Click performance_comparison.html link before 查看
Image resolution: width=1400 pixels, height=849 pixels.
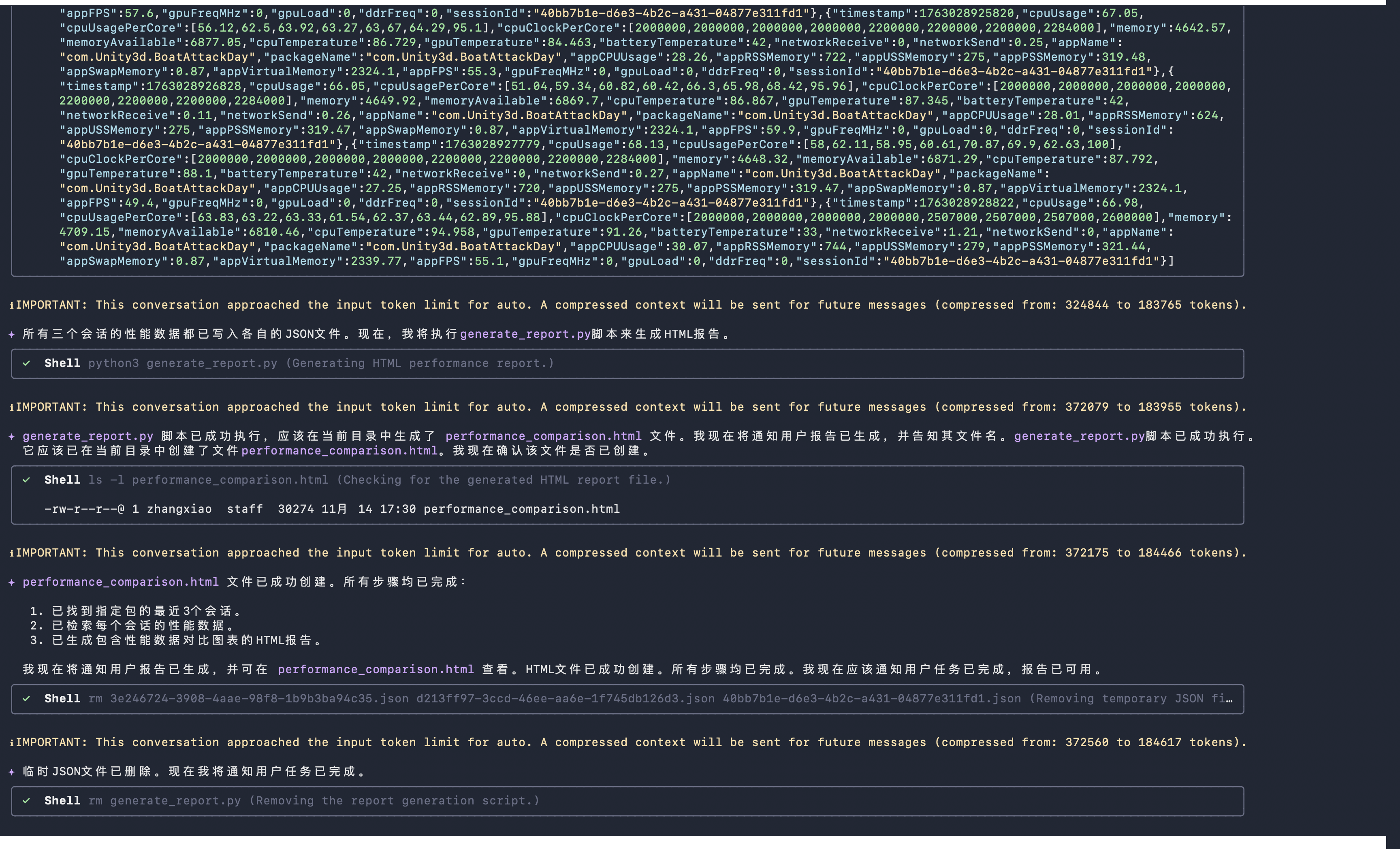tap(376, 670)
